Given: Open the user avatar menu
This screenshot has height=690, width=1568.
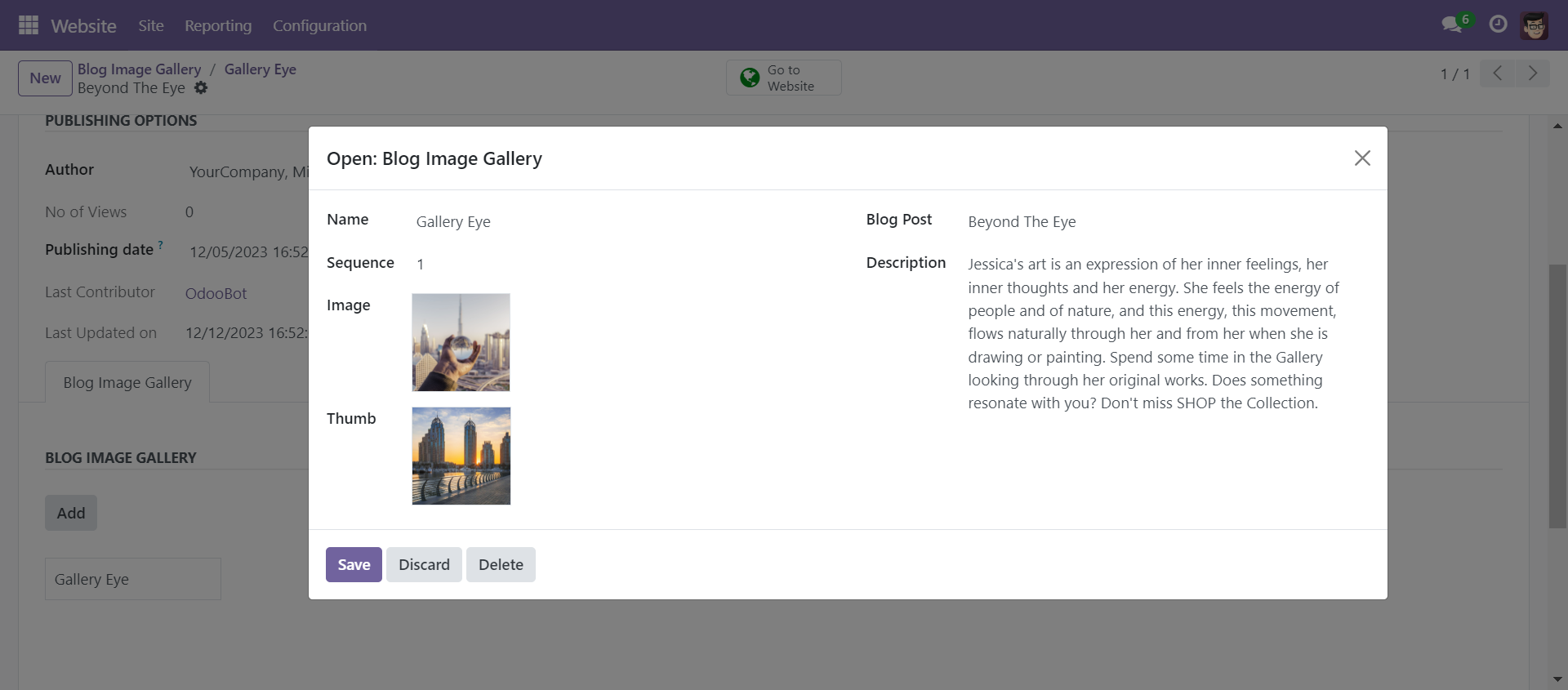Looking at the screenshot, I should click(x=1535, y=25).
